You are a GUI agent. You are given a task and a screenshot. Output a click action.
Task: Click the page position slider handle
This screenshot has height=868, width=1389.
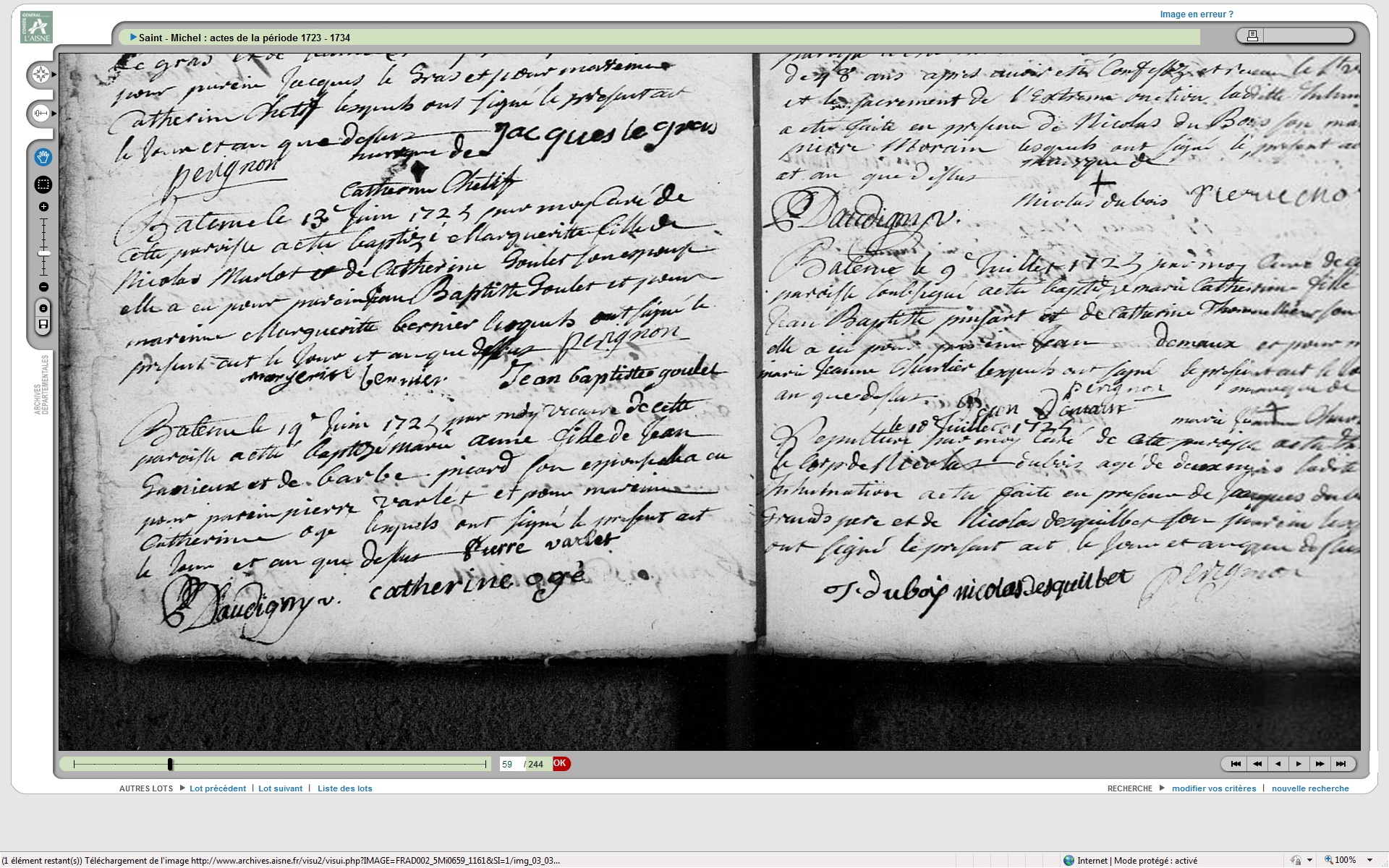[x=170, y=764]
